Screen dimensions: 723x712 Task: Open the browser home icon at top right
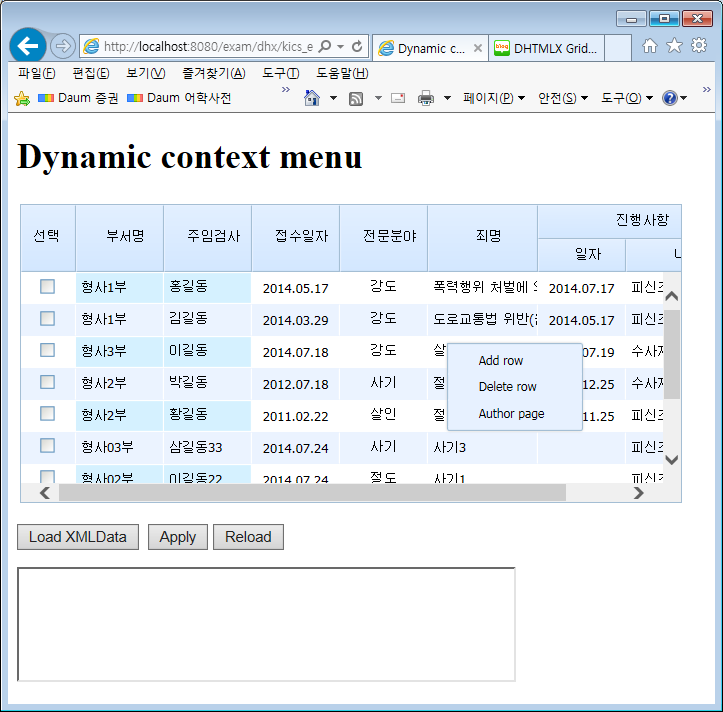[x=650, y=46]
